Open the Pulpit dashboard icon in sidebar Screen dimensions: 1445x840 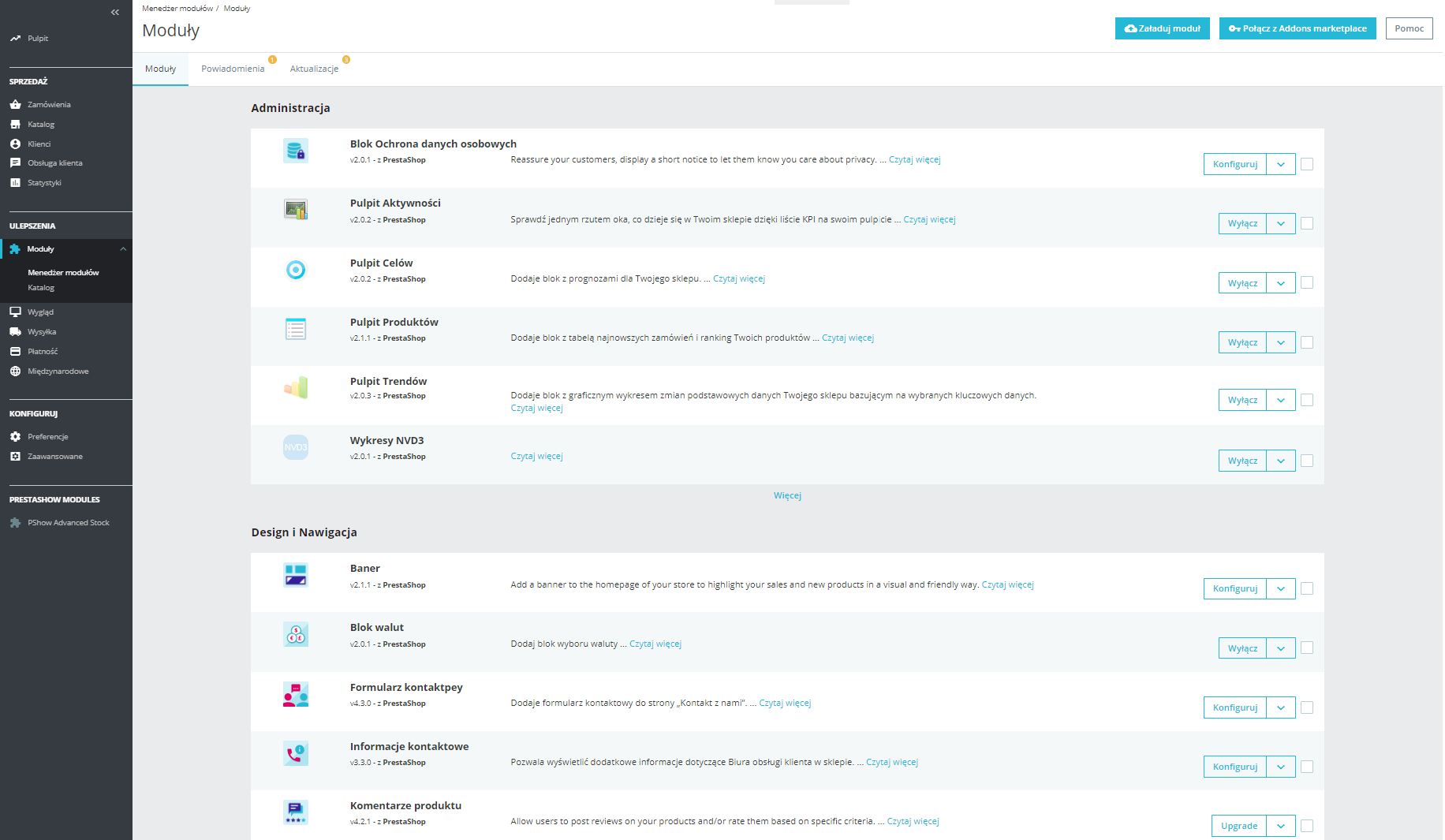[x=16, y=38]
